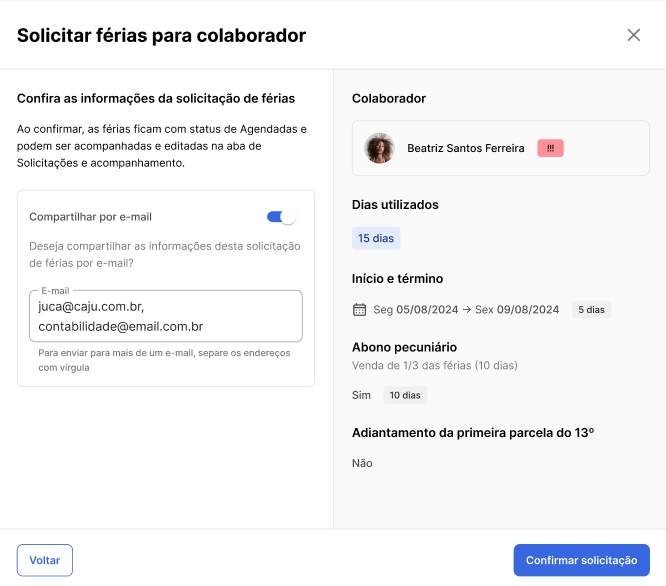This screenshot has width=666, height=586.
Task: Click the 10 dias abono tag
Action: click(405, 395)
